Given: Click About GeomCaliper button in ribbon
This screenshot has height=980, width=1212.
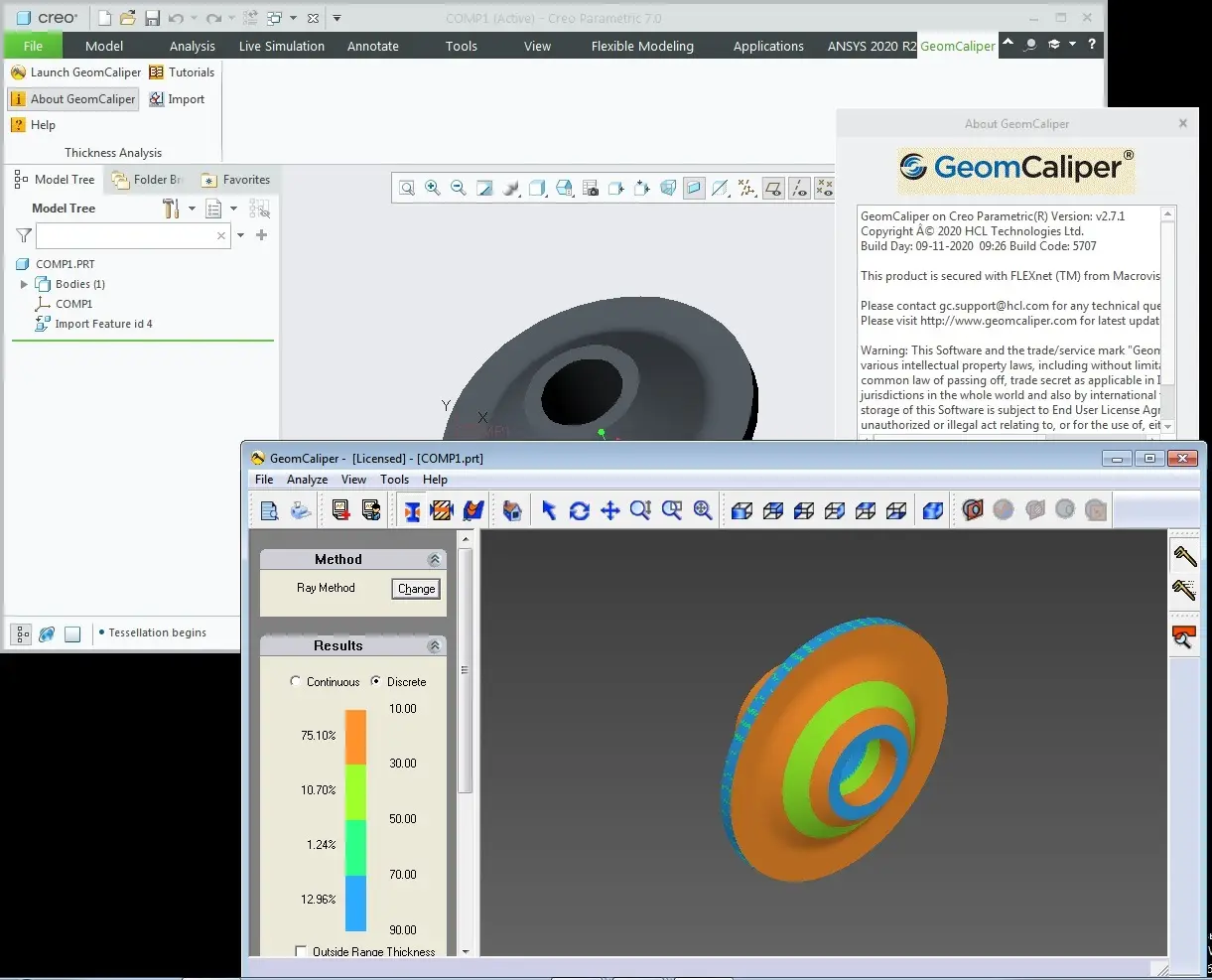Looking at the screenshot, I should [x=73, y=98].
